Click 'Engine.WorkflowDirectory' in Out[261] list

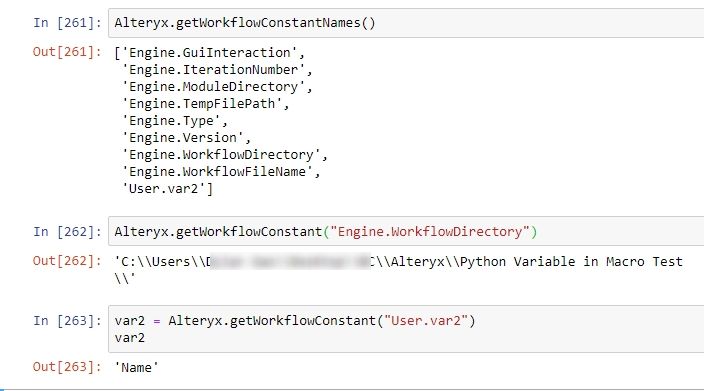click(x=221, y=155)
